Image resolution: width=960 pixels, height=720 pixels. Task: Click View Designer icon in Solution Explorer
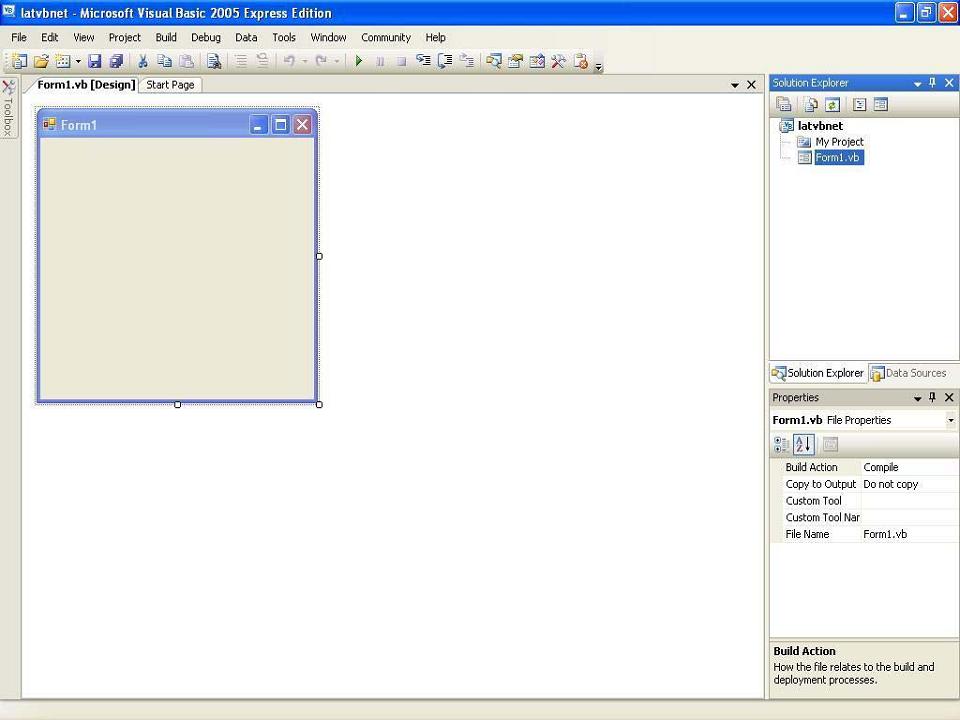[880, 105]
